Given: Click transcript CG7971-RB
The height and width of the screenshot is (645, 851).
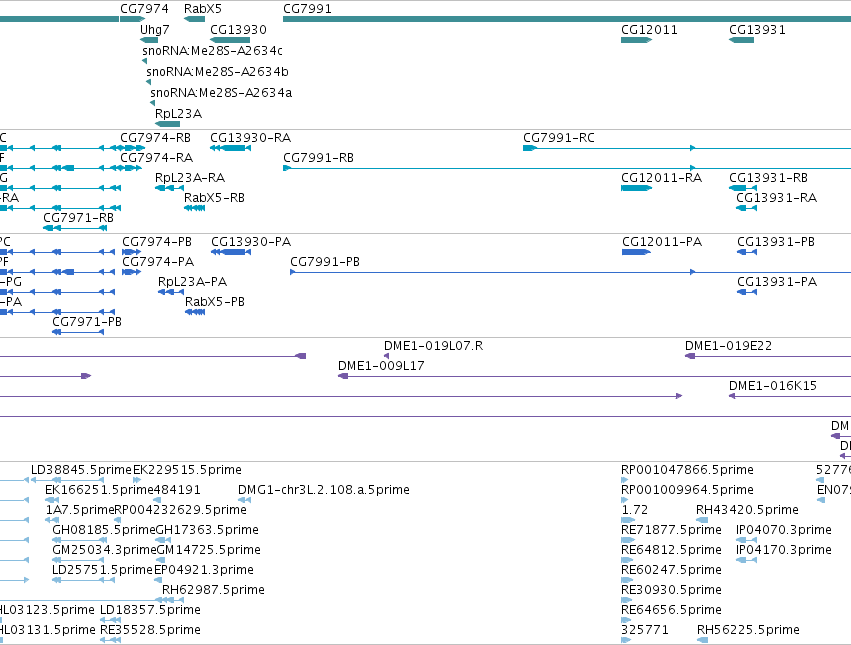Looking at the screenshot, I should [79, 218].
